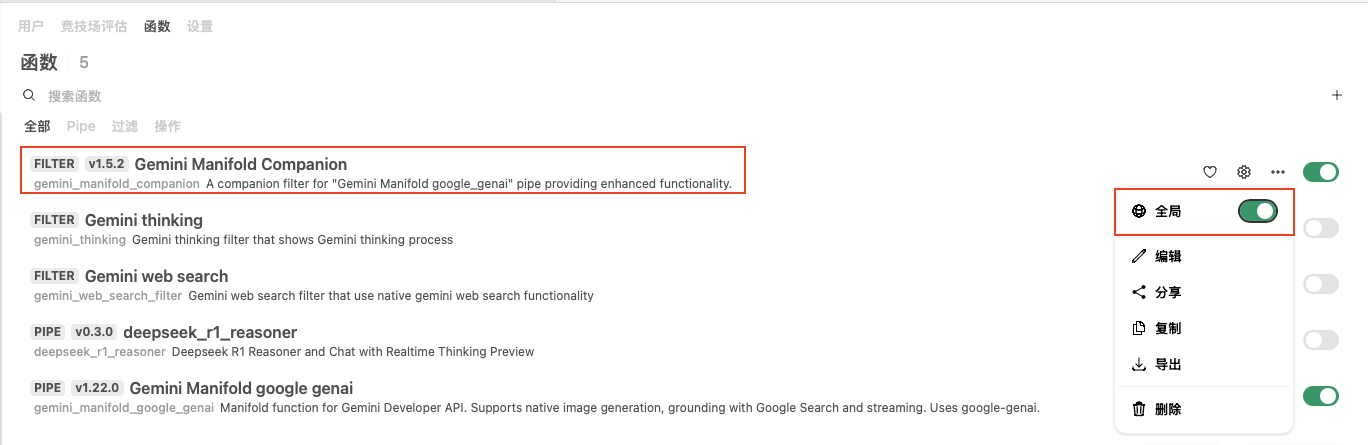
Task: Enable the Gemini thinking function toggle
Action: click(x=1321, y=228)
